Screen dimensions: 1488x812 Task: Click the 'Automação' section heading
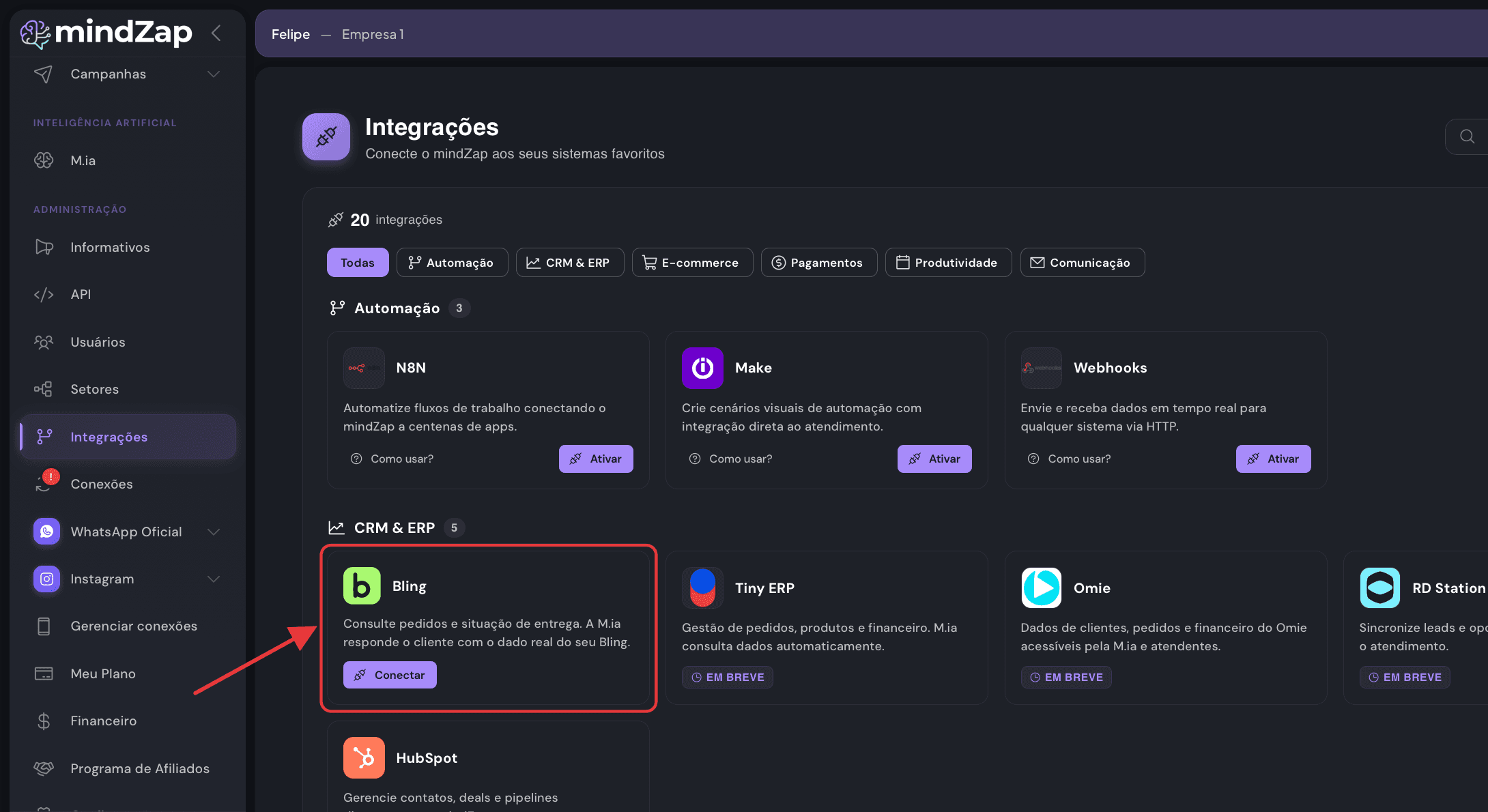tap(397, 308)
